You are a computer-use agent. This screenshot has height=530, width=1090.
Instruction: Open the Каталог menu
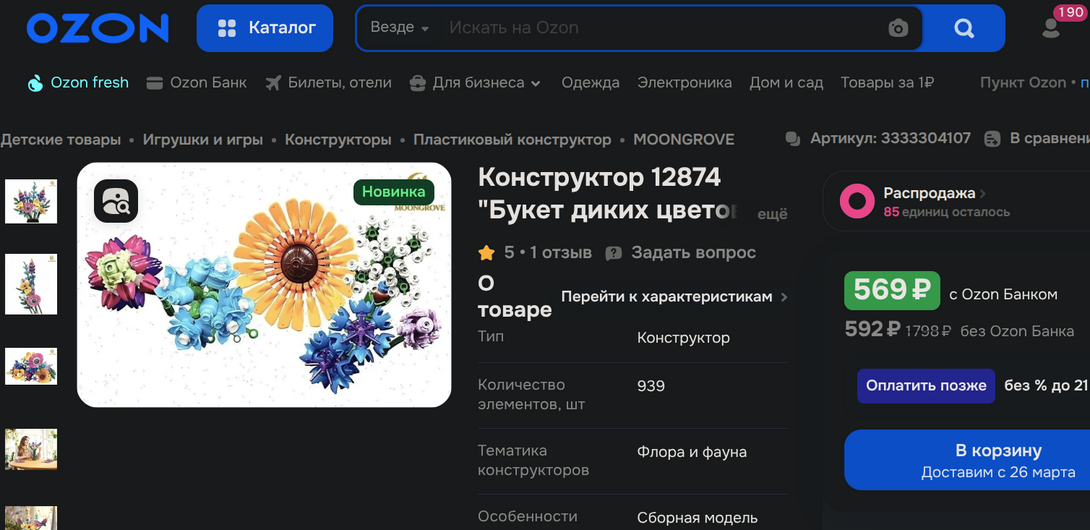point(265,28)
